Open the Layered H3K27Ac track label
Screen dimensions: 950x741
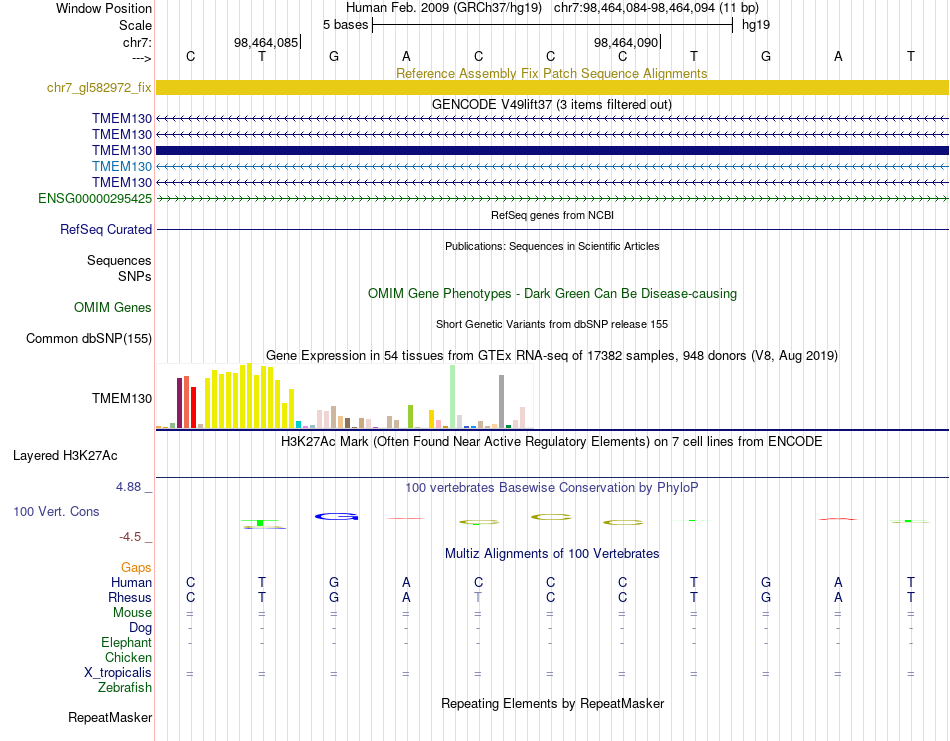click(x=65, y=455)
